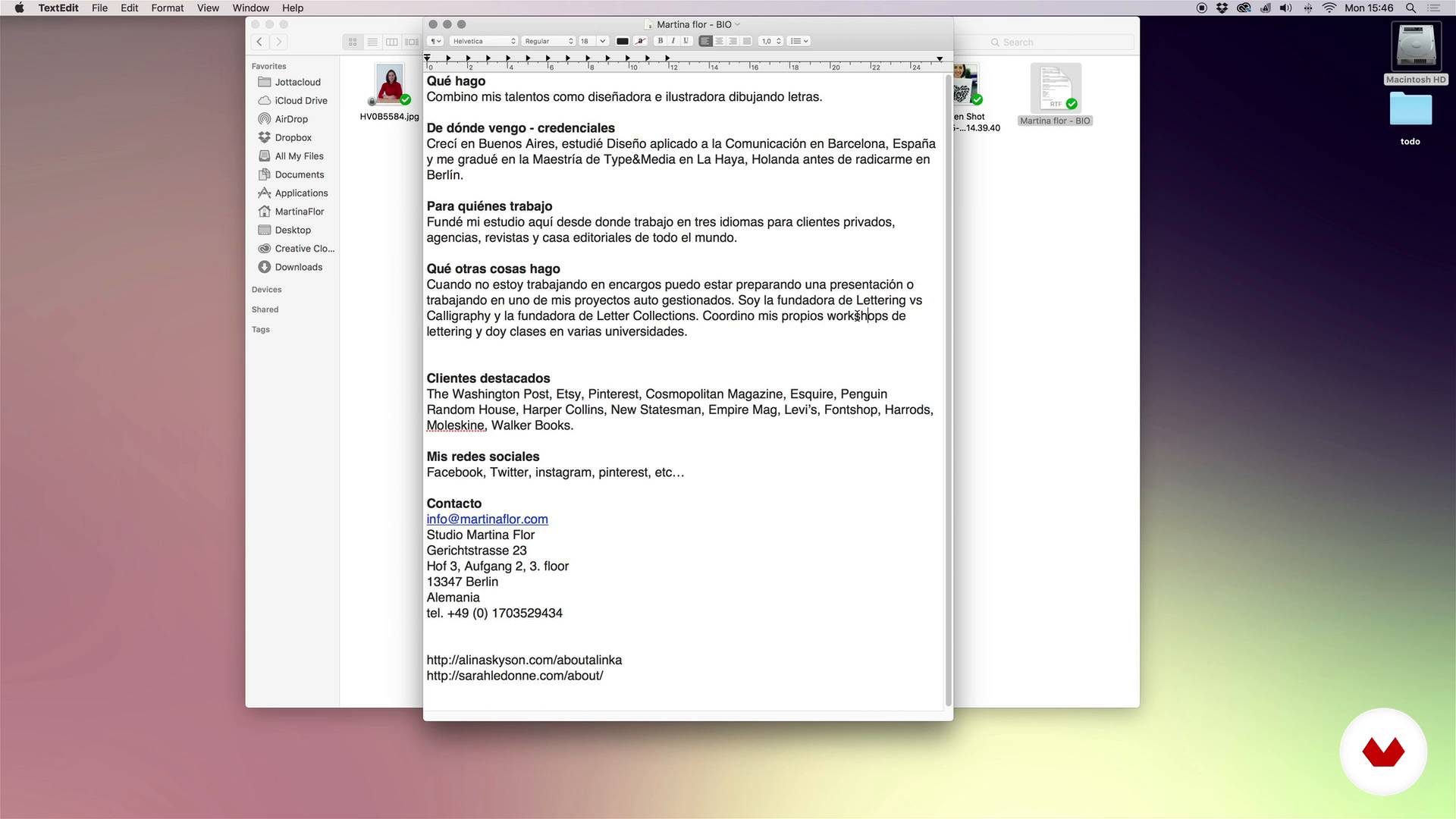Open the Helvetica font family dropdown
This screenshot has width=1456, height=819.
[484, 41]
